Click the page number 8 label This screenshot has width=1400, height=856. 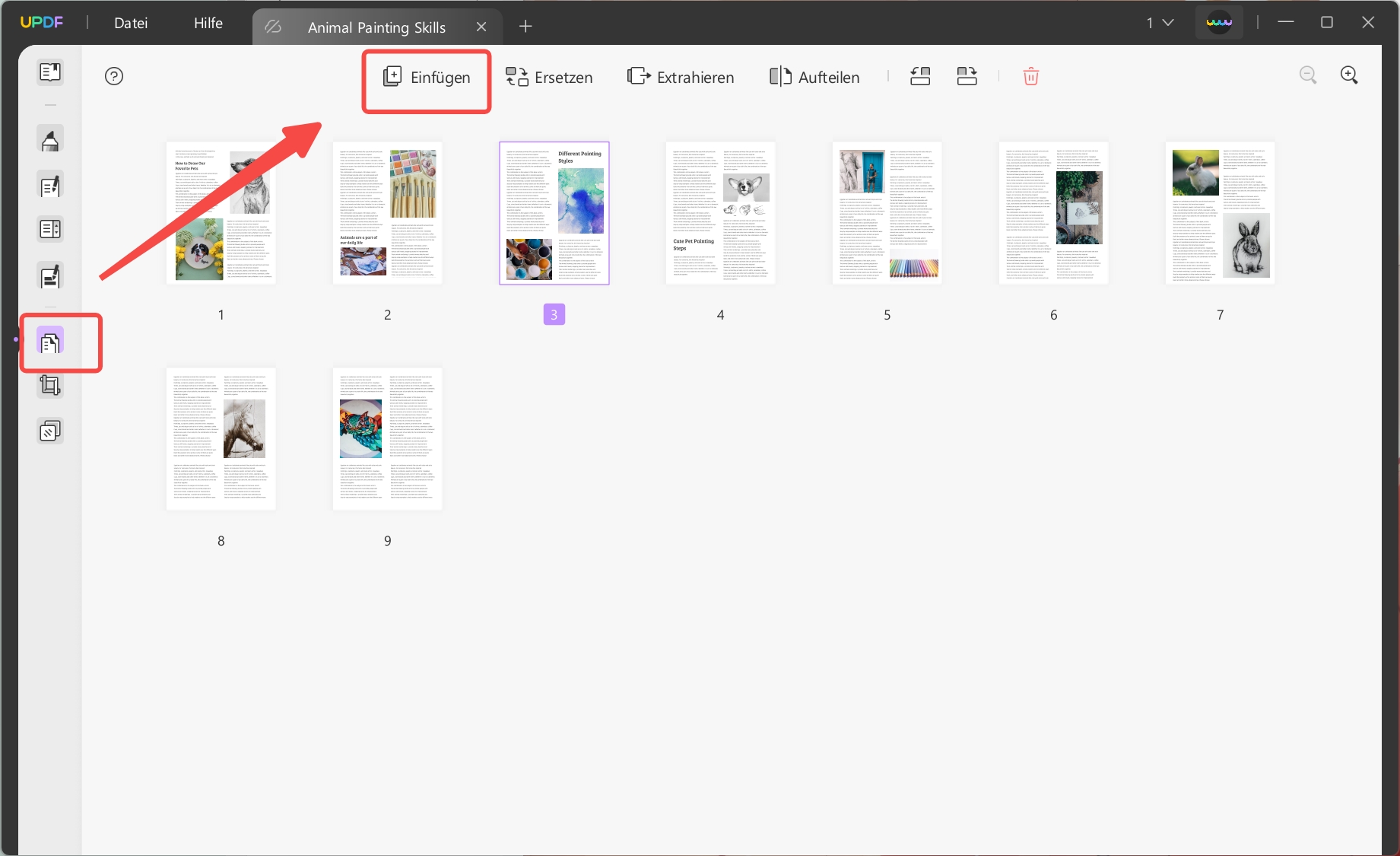(221, 540)
